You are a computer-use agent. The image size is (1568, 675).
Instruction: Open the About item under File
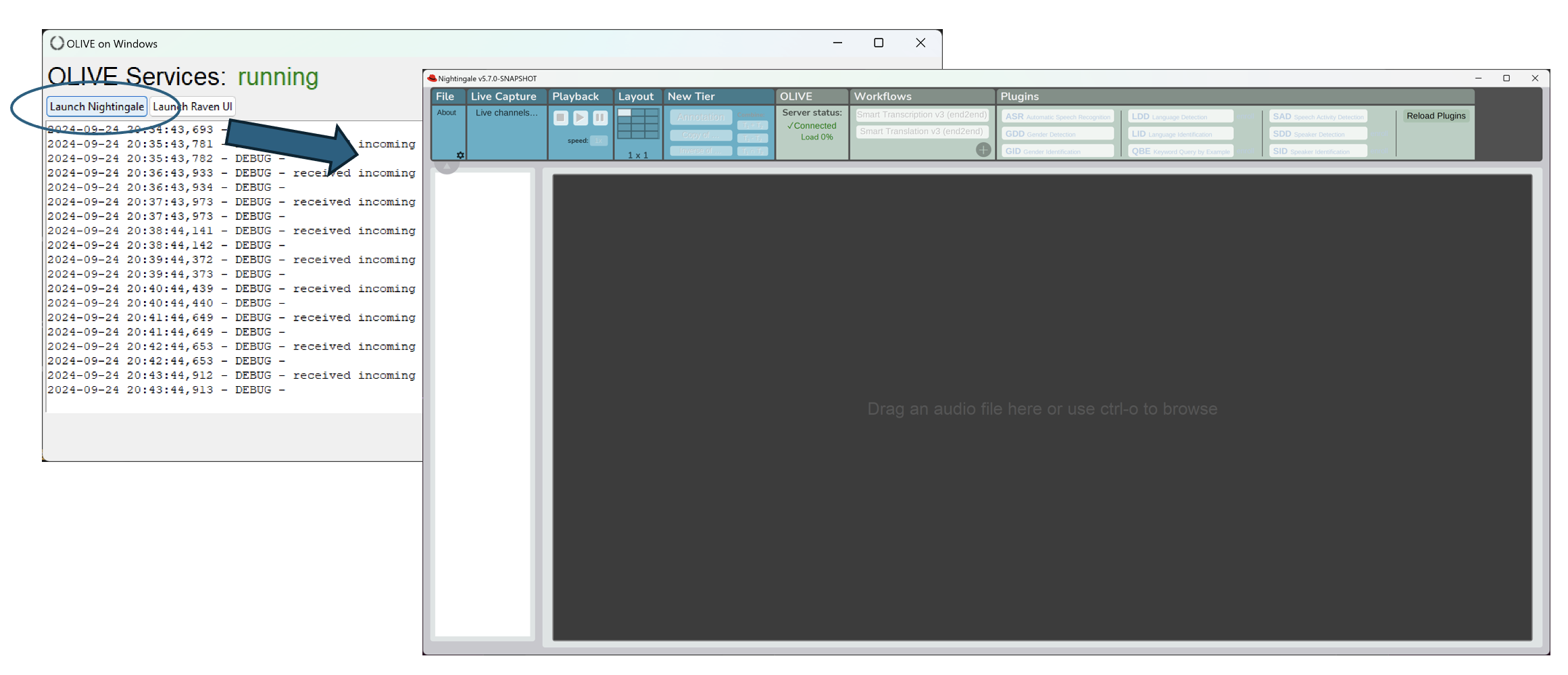[x=446, y=113]
